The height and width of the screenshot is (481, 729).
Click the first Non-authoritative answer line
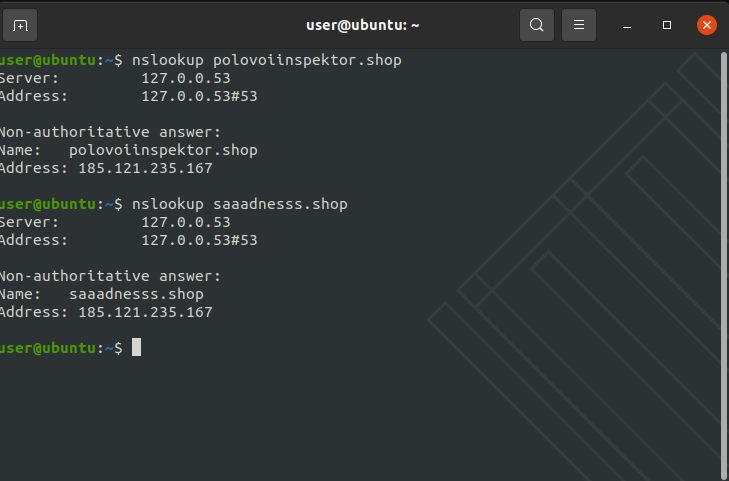point(109,132)
